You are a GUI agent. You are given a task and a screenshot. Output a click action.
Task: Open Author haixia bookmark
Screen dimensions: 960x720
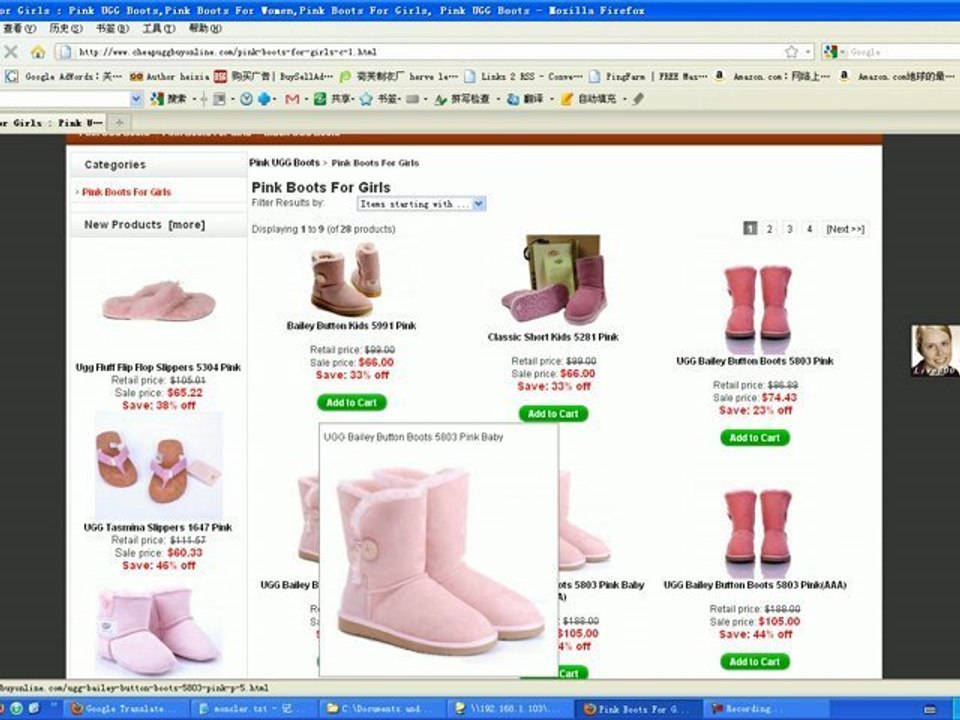point(170,77)
